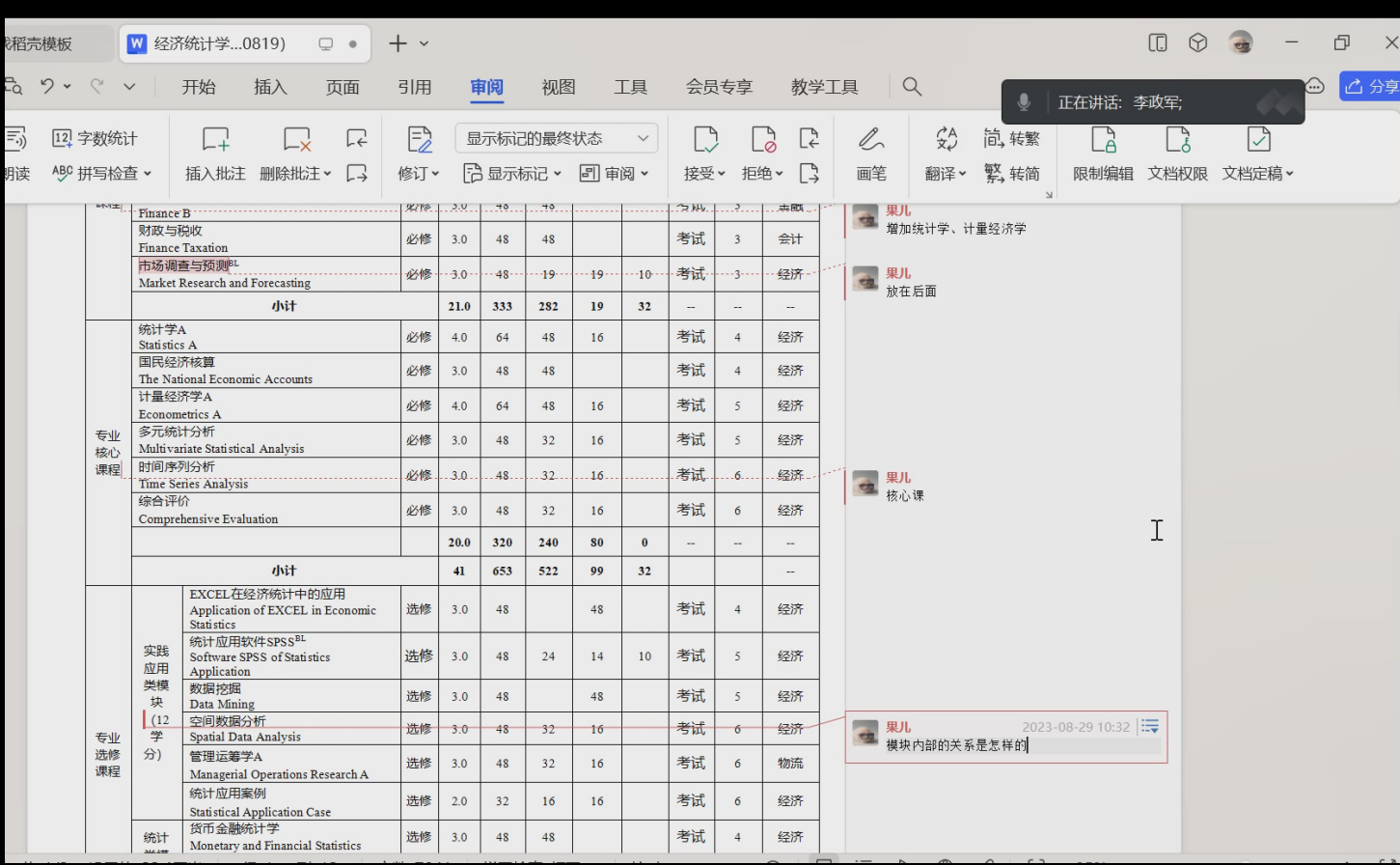Click the Insert Comment (插入批注) icon
Image resolution: width=1400 pixels, height=865 pixels.
click(215, 141)
